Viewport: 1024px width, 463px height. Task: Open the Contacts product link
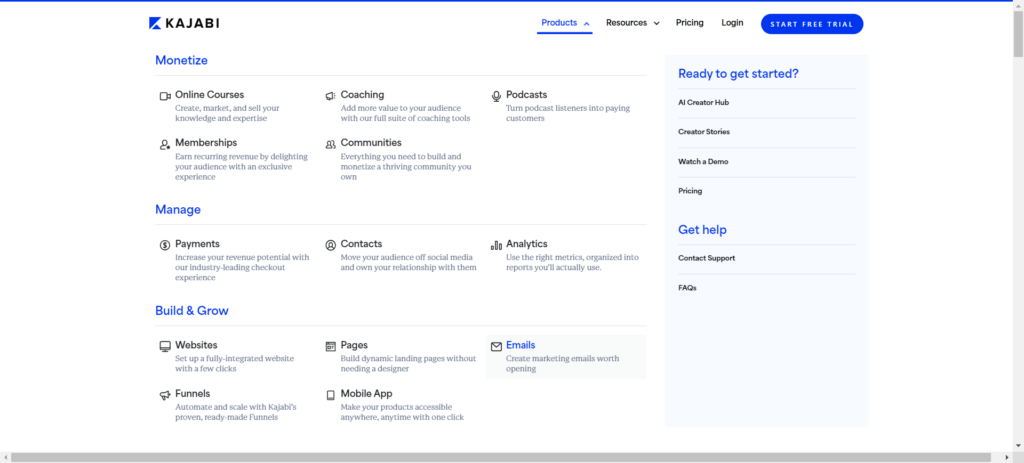(x=361, y=244)
